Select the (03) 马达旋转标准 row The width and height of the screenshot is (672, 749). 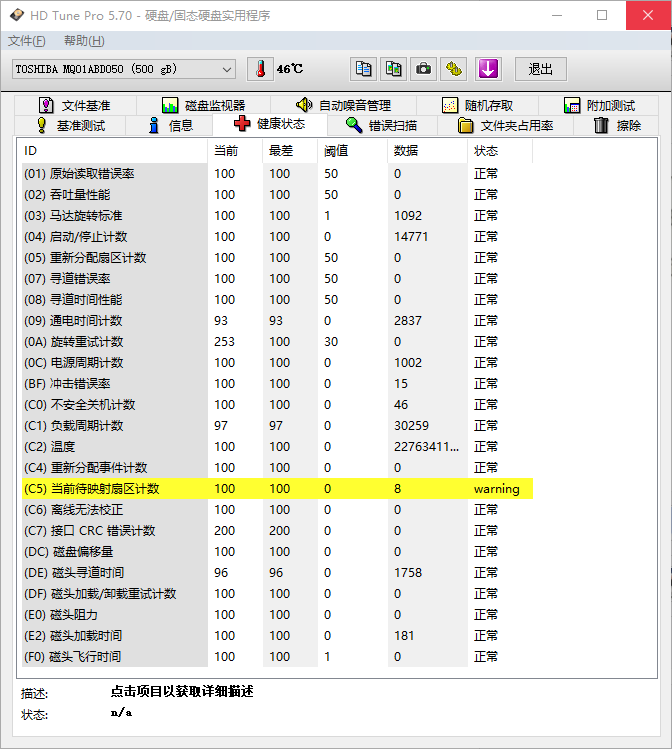[x=277, y=216]
